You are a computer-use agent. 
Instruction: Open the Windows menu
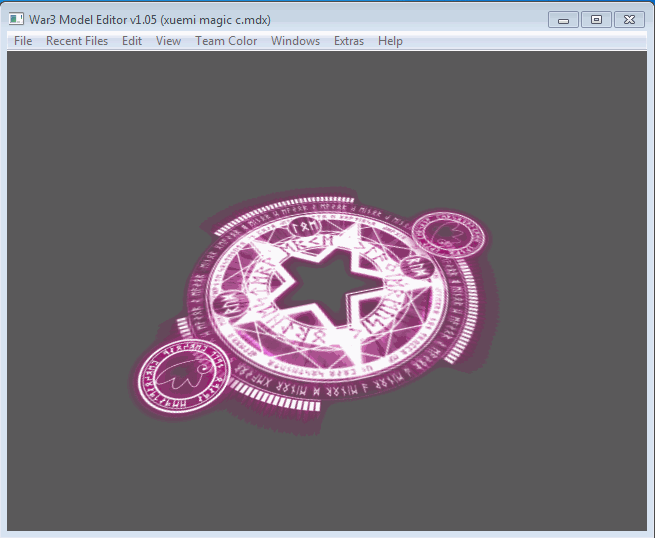point(295,41)
